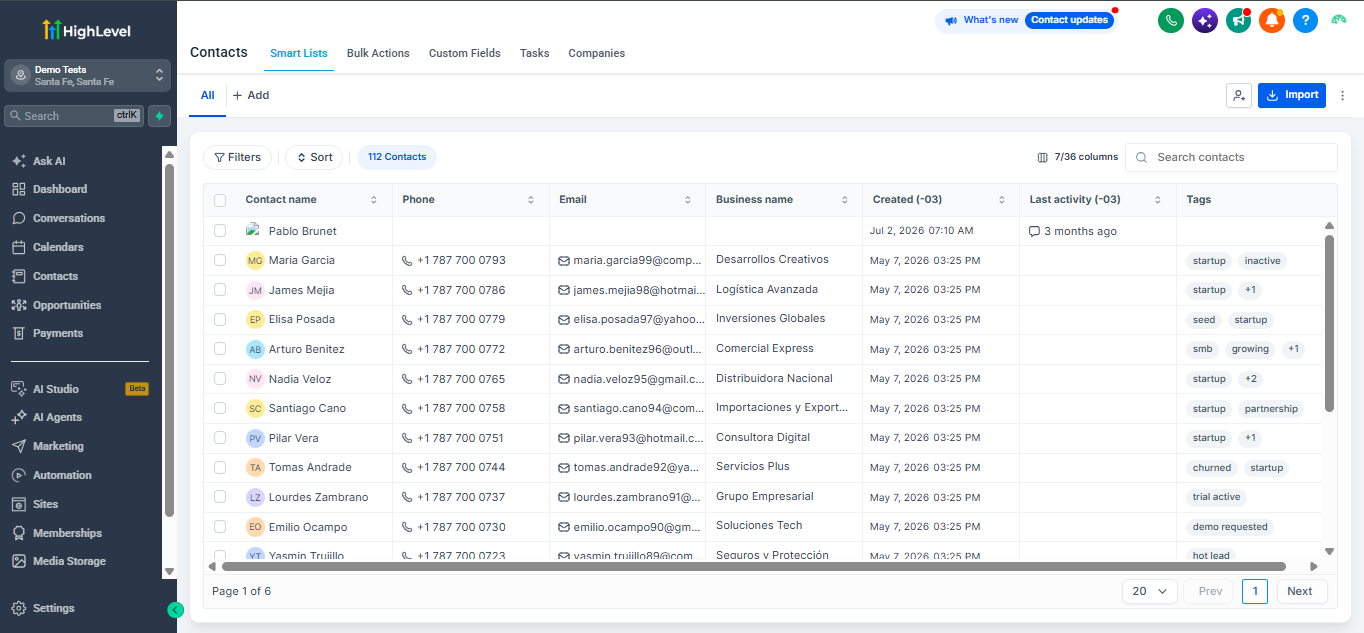Check the James Mejia row checkbox
This screenshot has height=633, width=1364.
[220, 290]
